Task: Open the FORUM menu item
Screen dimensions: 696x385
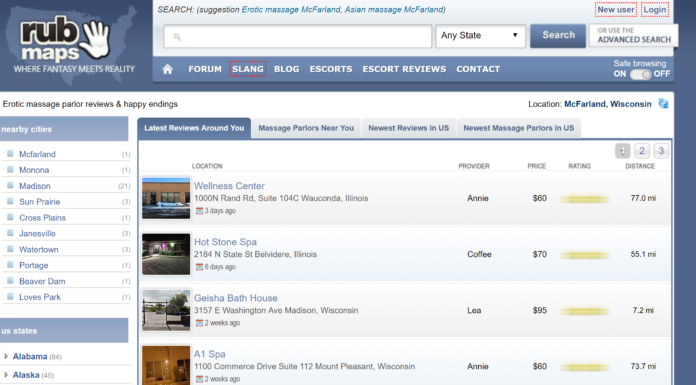Action: (x=205, y=69)
